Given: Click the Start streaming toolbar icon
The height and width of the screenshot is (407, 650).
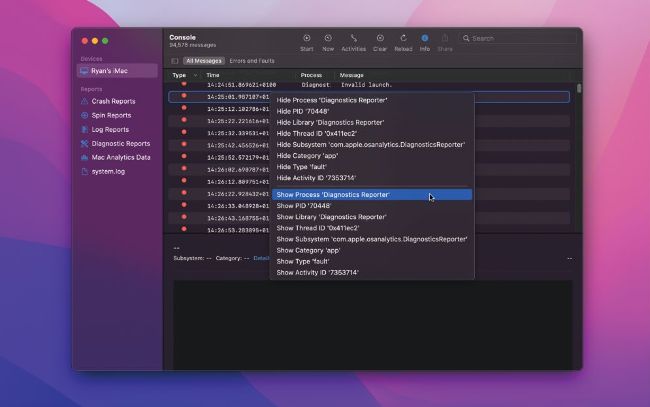Looking at the screenshot, I should click(x=306, y=38).
